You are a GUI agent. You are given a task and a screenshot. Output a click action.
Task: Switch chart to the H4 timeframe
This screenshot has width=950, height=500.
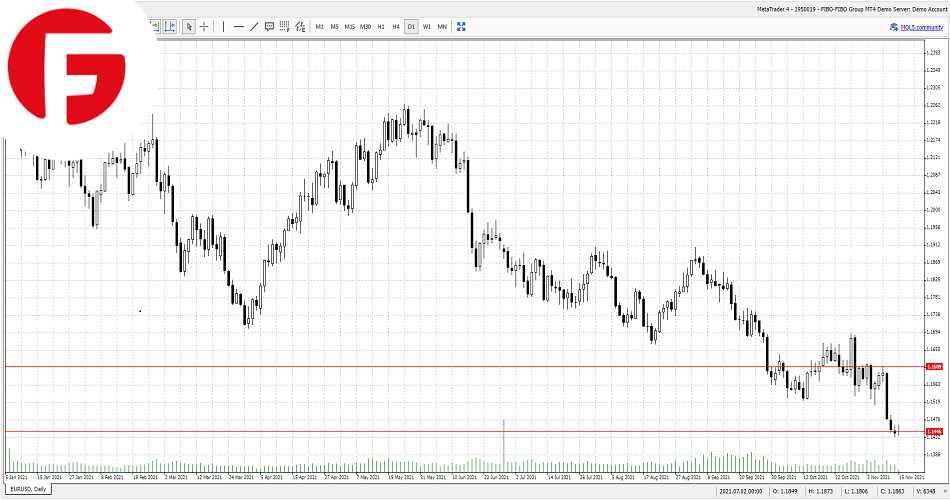pyautogui.click(x=396, y=27)
